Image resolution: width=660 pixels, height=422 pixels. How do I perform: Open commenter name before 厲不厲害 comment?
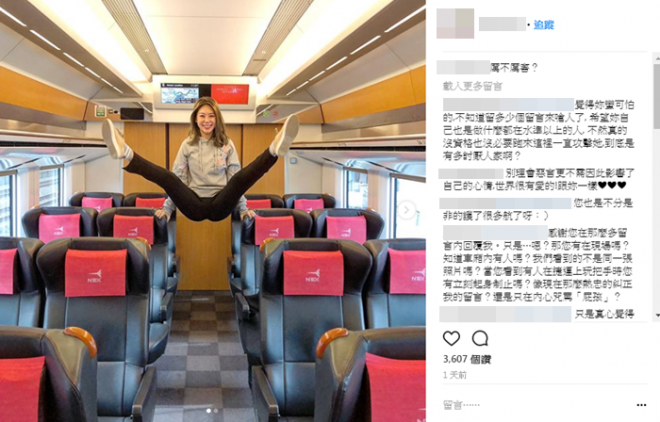463,67
